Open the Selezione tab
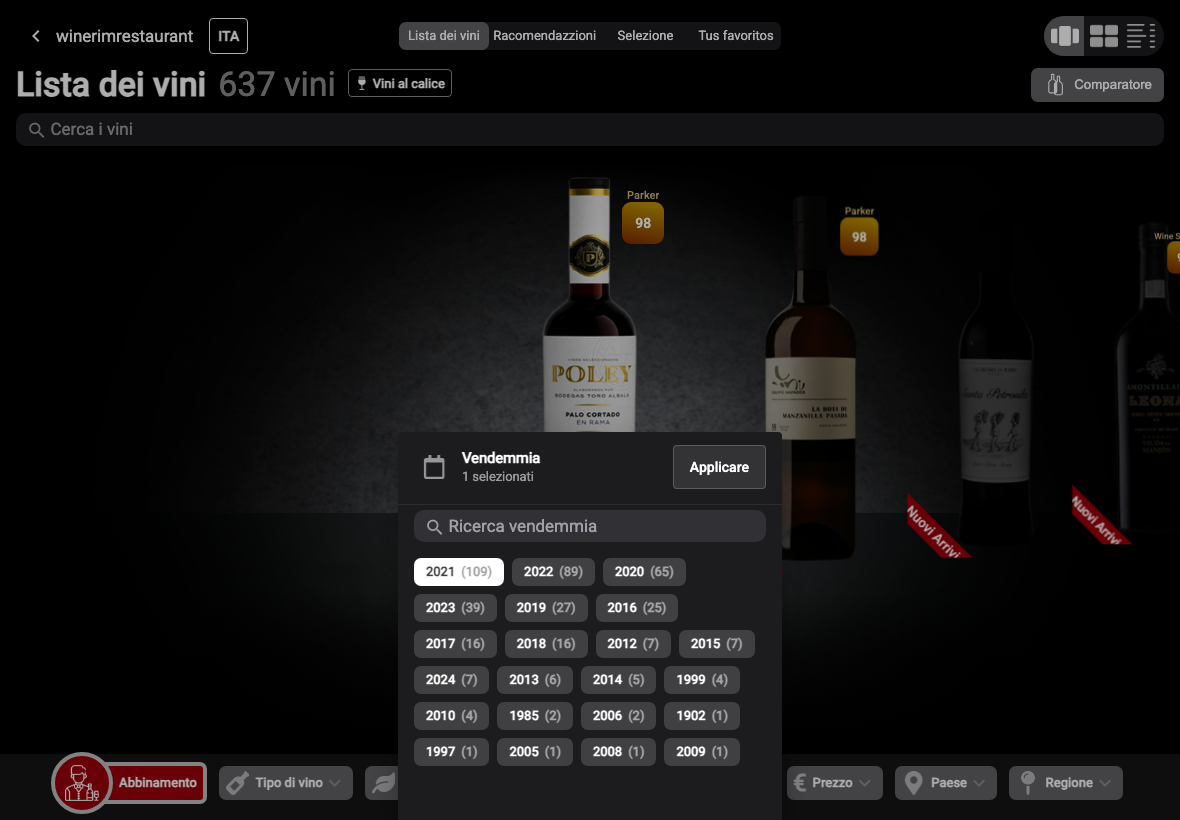 (x=645, y=35)
